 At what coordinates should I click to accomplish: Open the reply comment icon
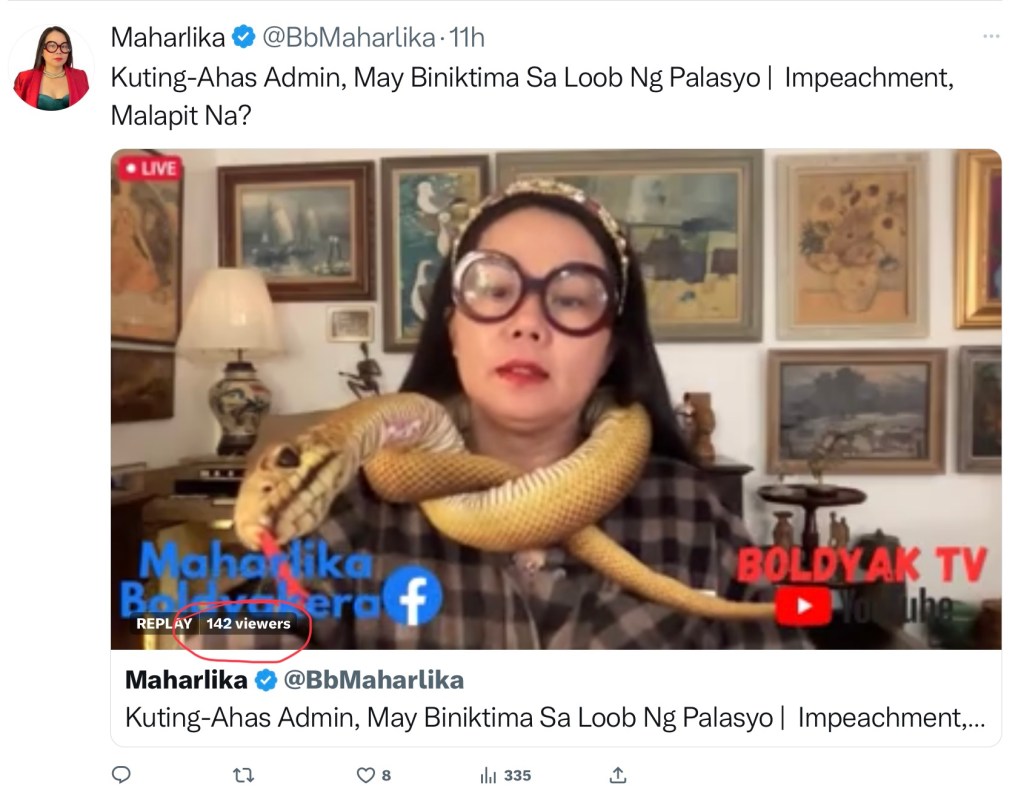[x=121, y=775]
